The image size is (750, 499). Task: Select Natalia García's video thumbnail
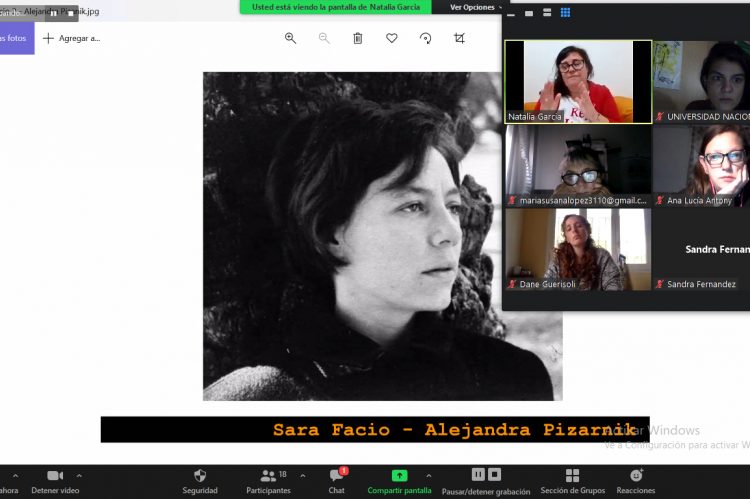[578, 81]
